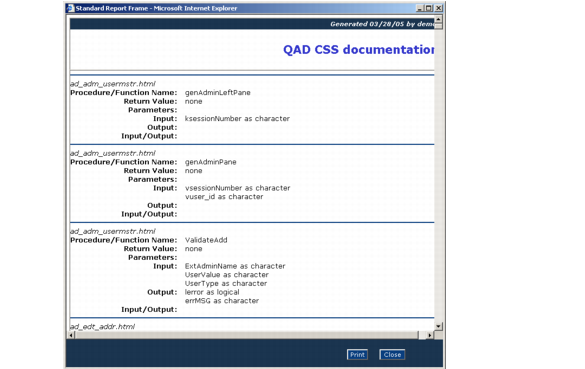Click the horizontal scrollbar left arrow
585x369 pixels.
point(71,335)
